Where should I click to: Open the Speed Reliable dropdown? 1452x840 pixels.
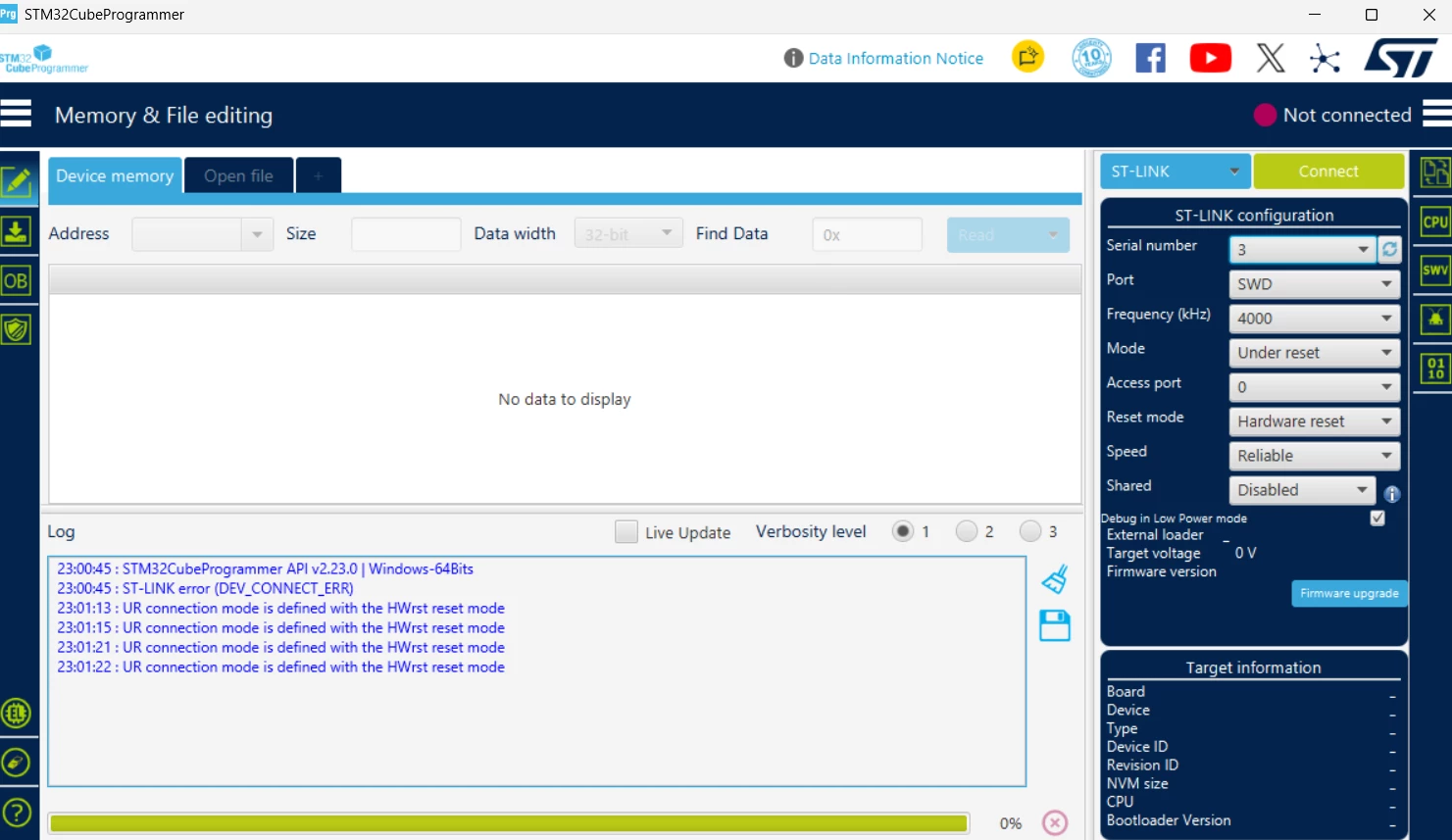1314,456
